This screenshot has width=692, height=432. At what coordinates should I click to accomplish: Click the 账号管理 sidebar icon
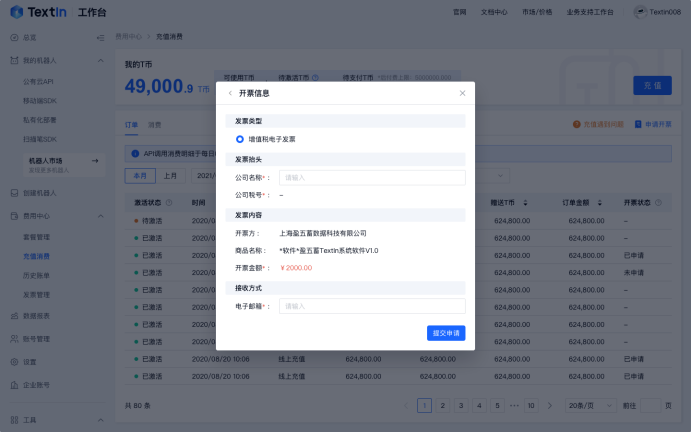(x=14, y=339)
